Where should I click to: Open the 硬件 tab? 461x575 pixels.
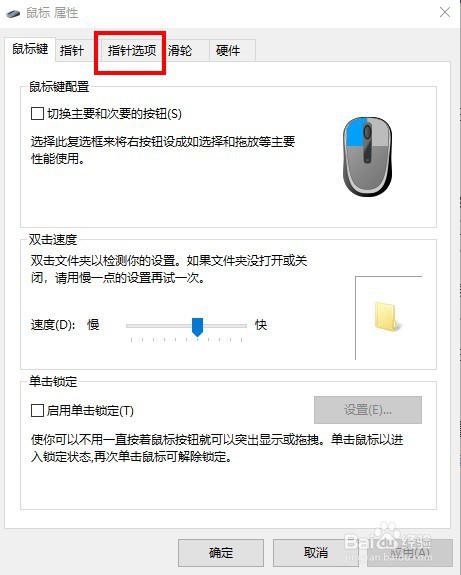click(228, 51)
